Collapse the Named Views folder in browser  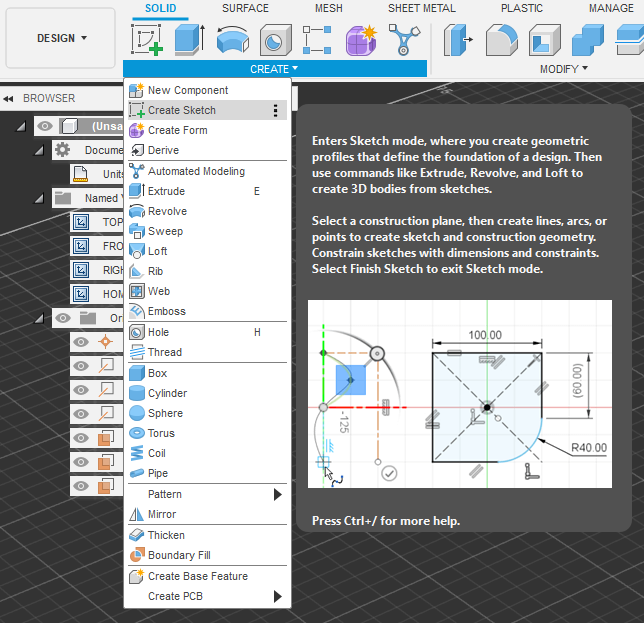click(x=40, y=198)
